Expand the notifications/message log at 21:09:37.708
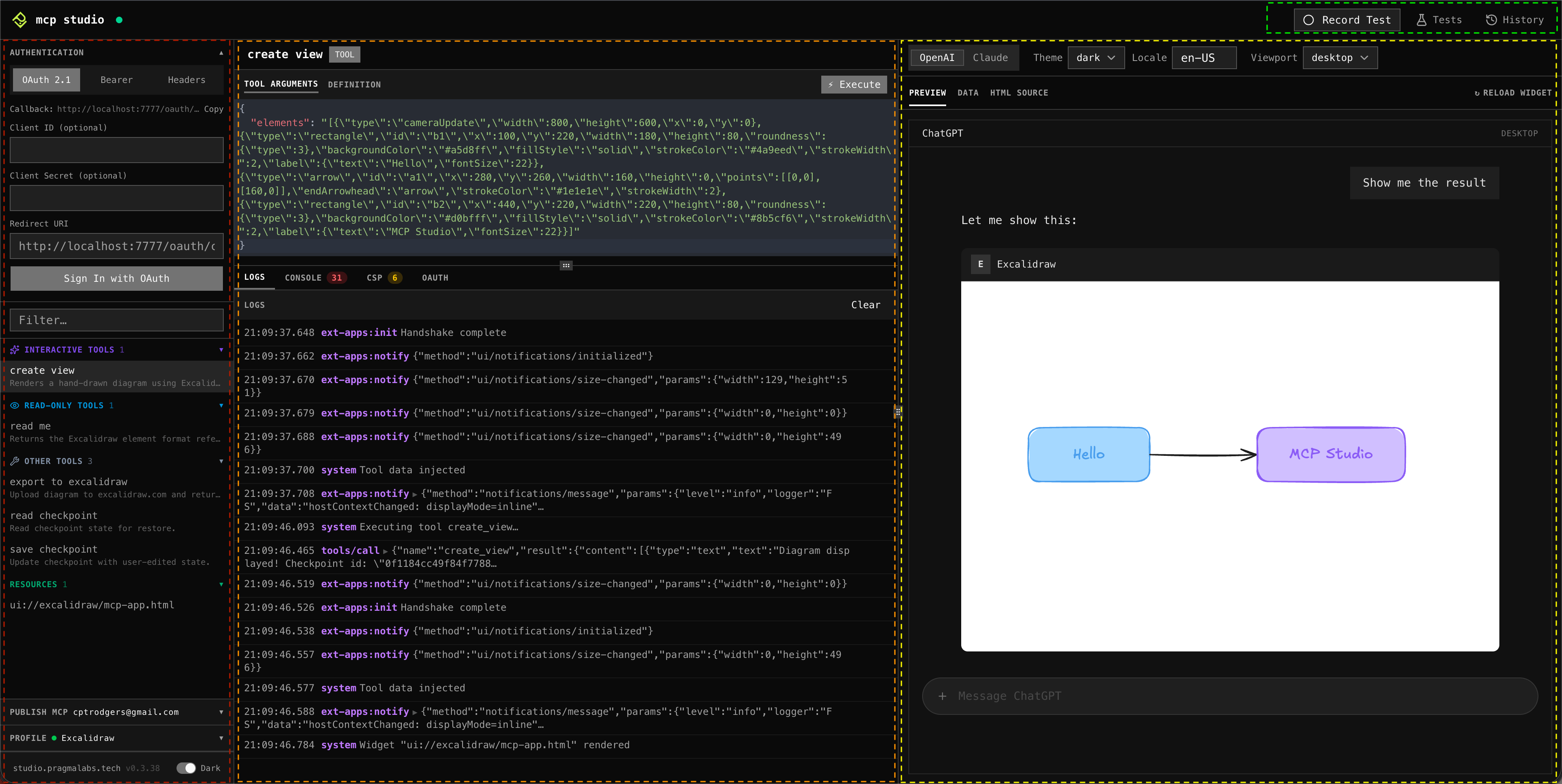 point(415,494)
